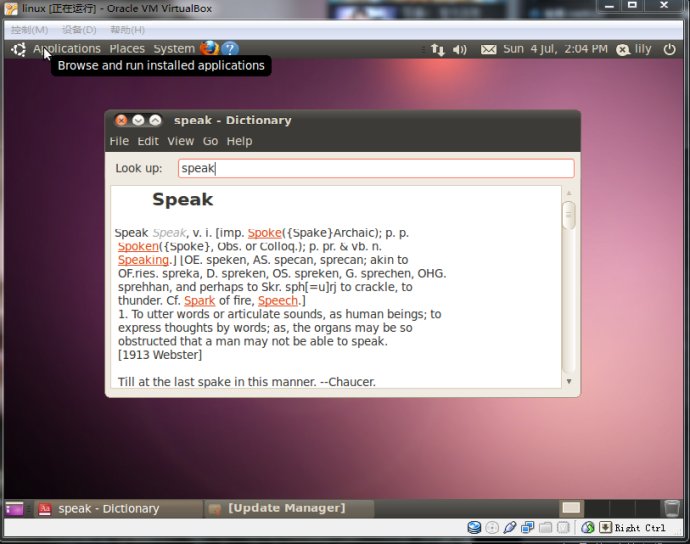Open the Dictionary Edit menu
Viewport: 690px width, 544px height.
click(148, 141)
